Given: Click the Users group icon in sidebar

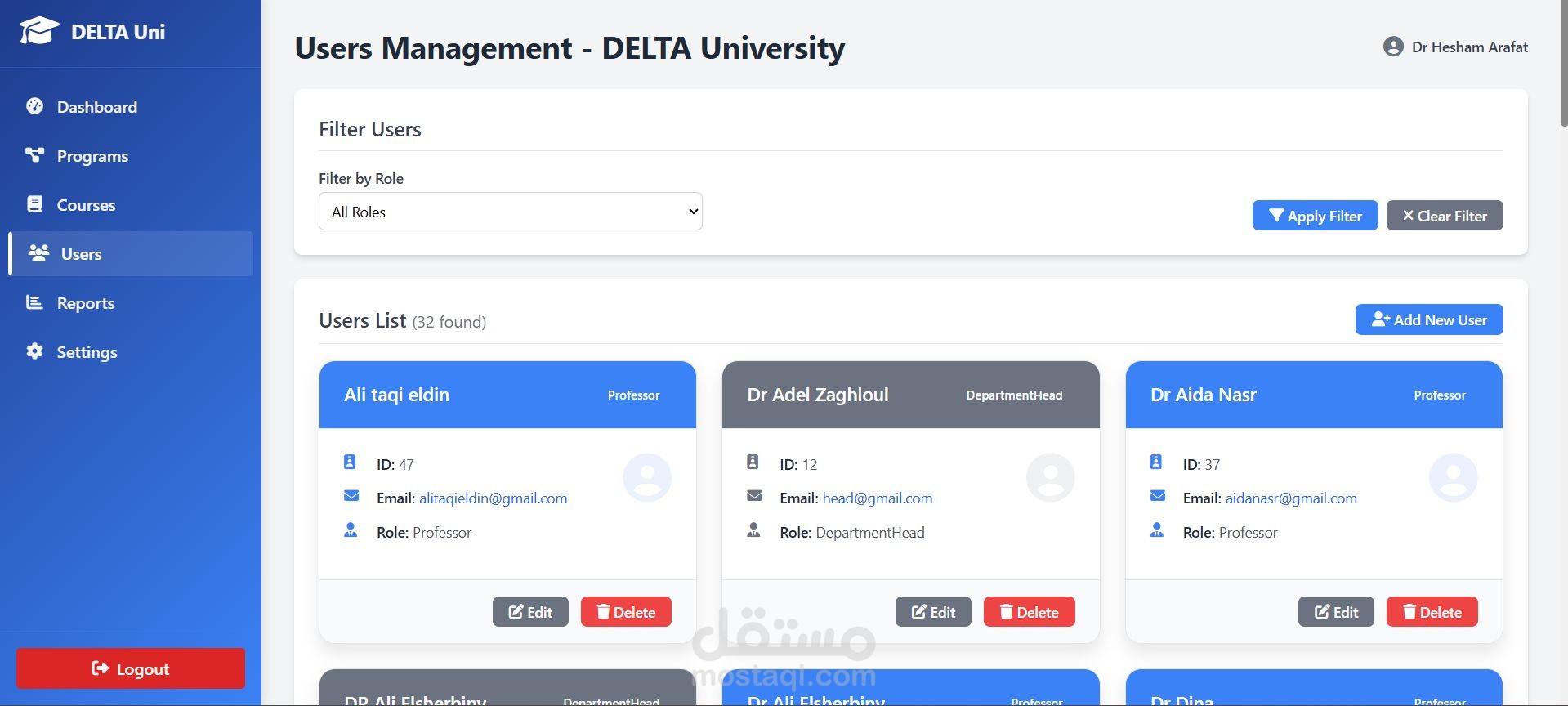Looking at the screenshot, I should coord(38,253).
